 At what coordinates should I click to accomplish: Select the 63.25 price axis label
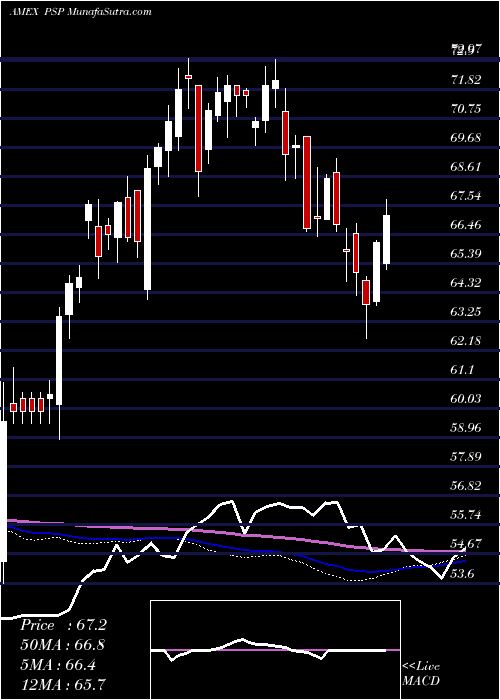[x=466, y=312]
